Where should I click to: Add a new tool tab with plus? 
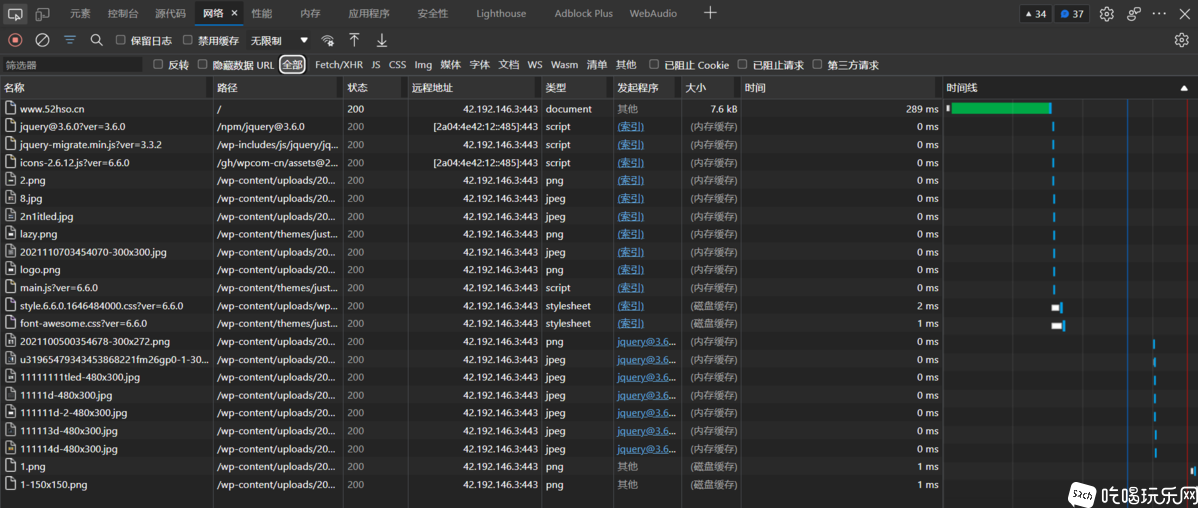tap(711, 13)
